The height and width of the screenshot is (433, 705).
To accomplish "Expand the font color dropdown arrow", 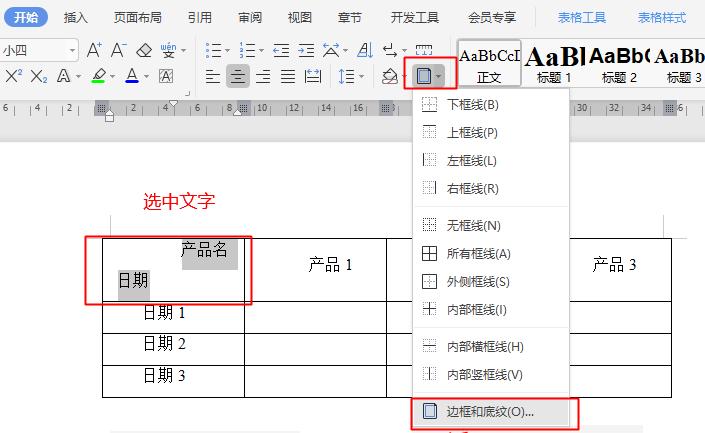I will (146, 76).
